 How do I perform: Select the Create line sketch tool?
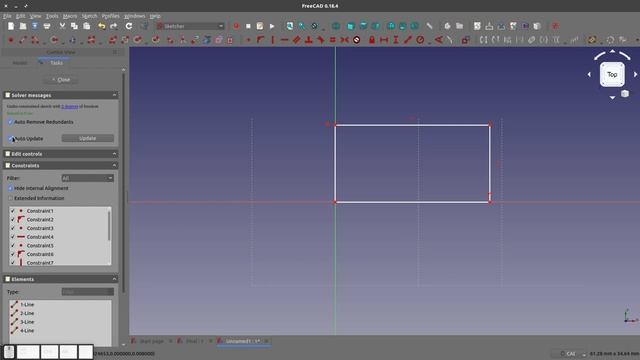[23, 40]
